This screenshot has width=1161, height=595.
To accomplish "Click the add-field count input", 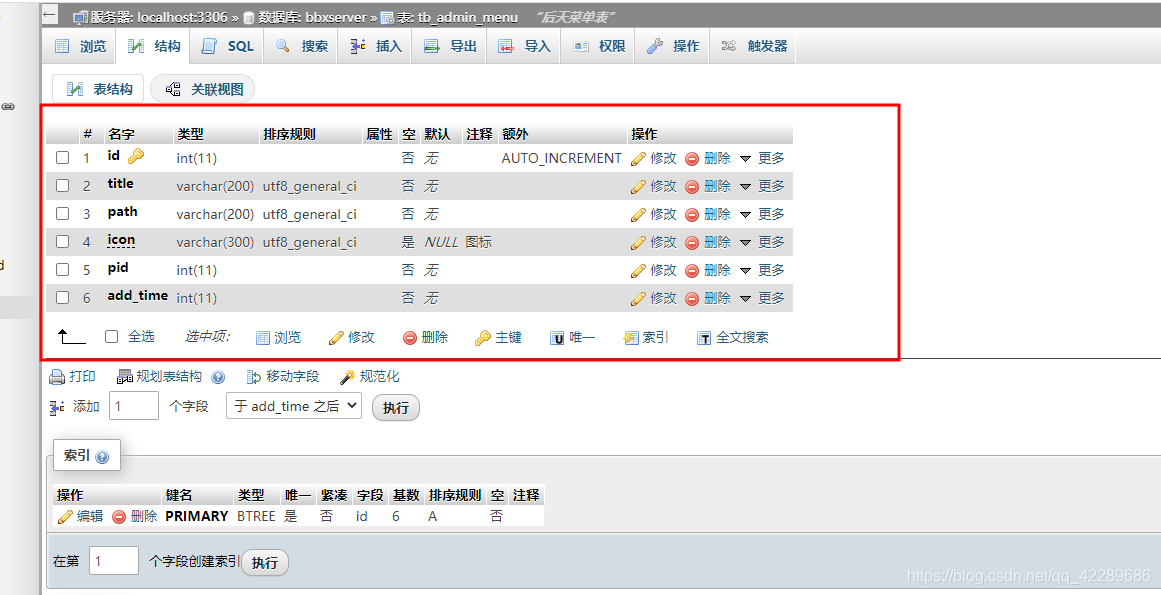I will click(134, 406).
